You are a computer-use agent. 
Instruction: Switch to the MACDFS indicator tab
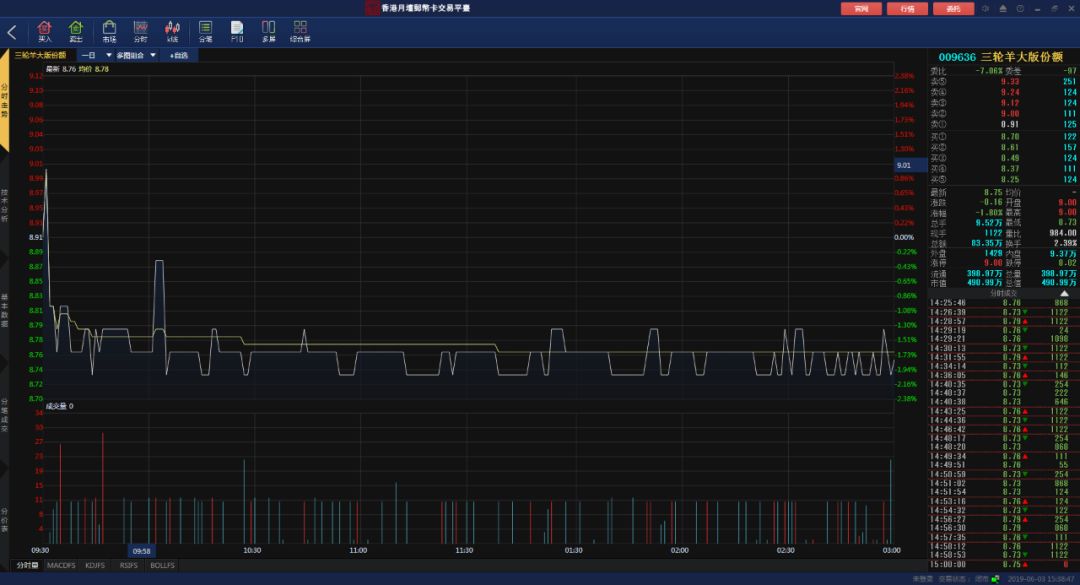tap(61, 565)
